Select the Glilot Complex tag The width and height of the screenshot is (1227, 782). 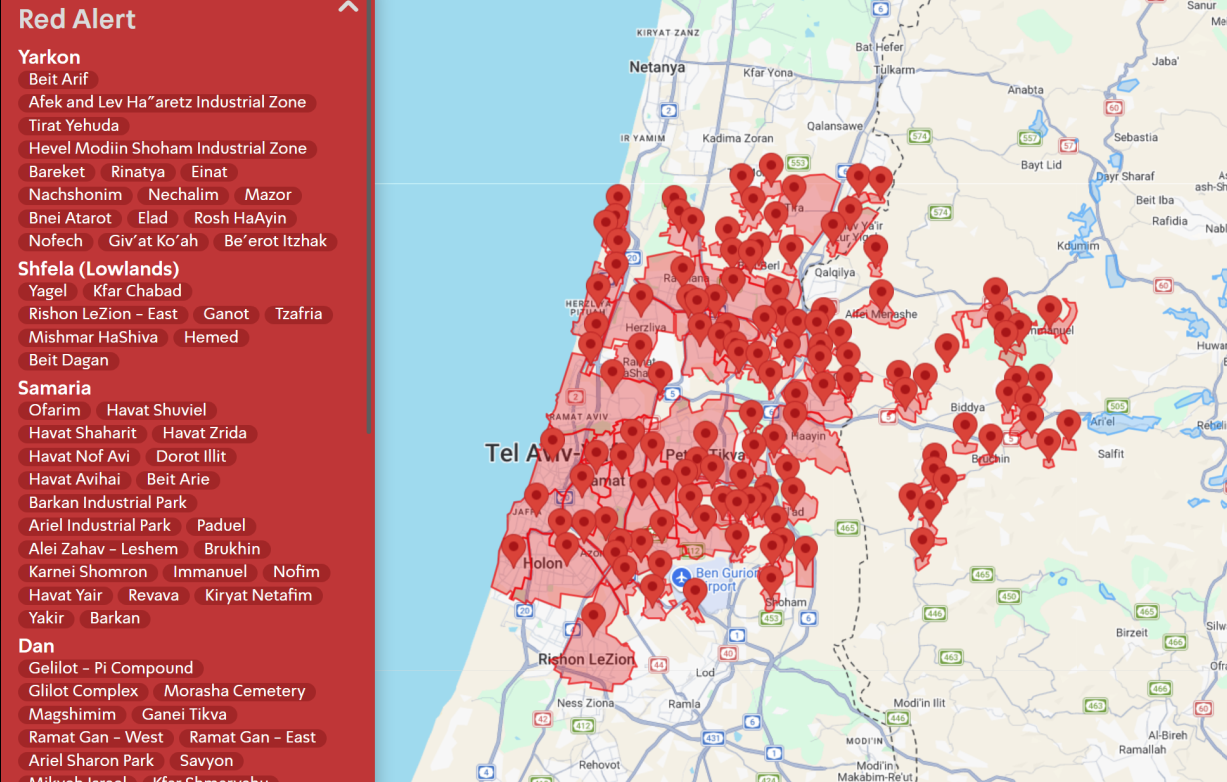pos(83,691)
